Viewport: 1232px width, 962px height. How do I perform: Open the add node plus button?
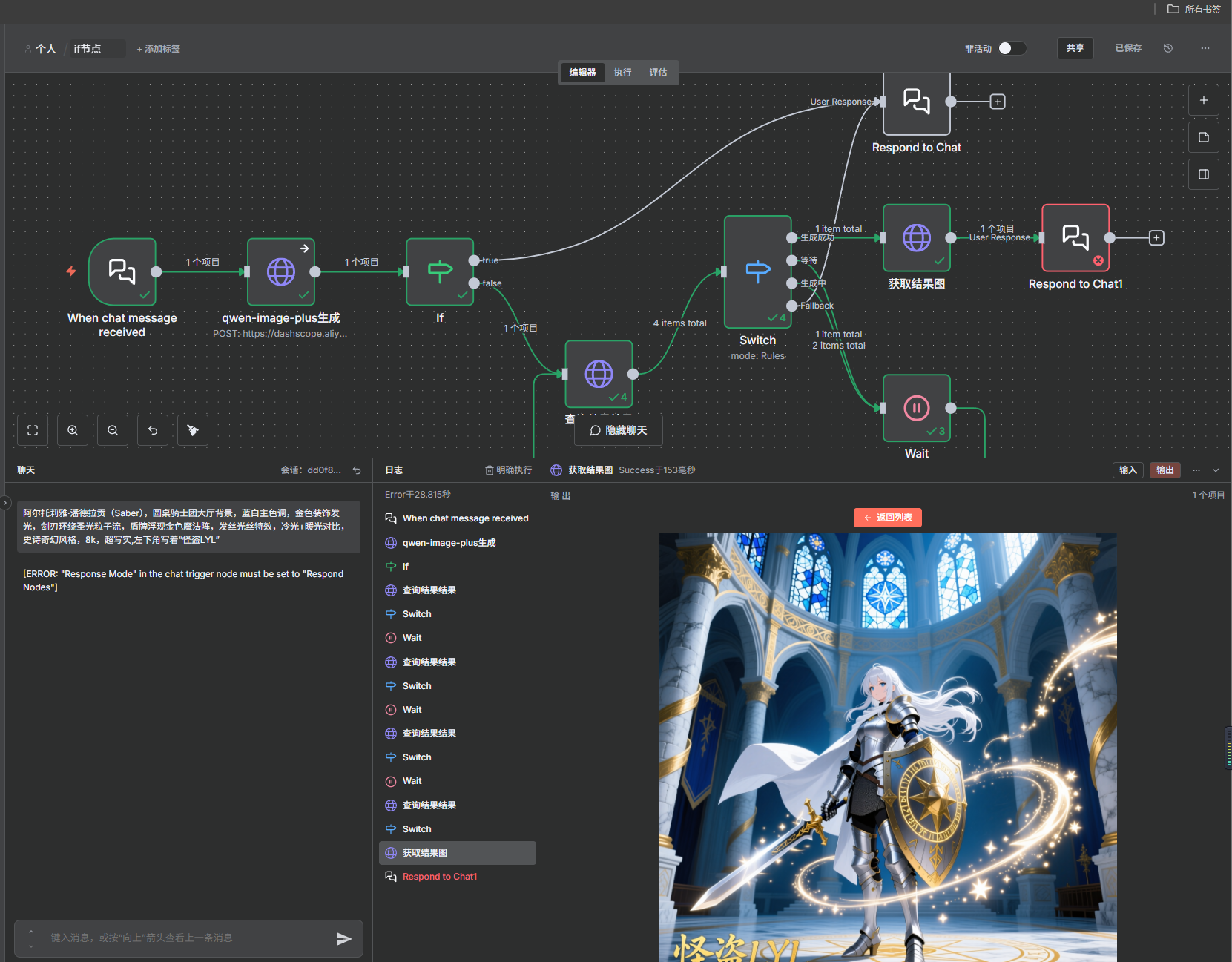pyautogui.click(x=1203, y=100)
